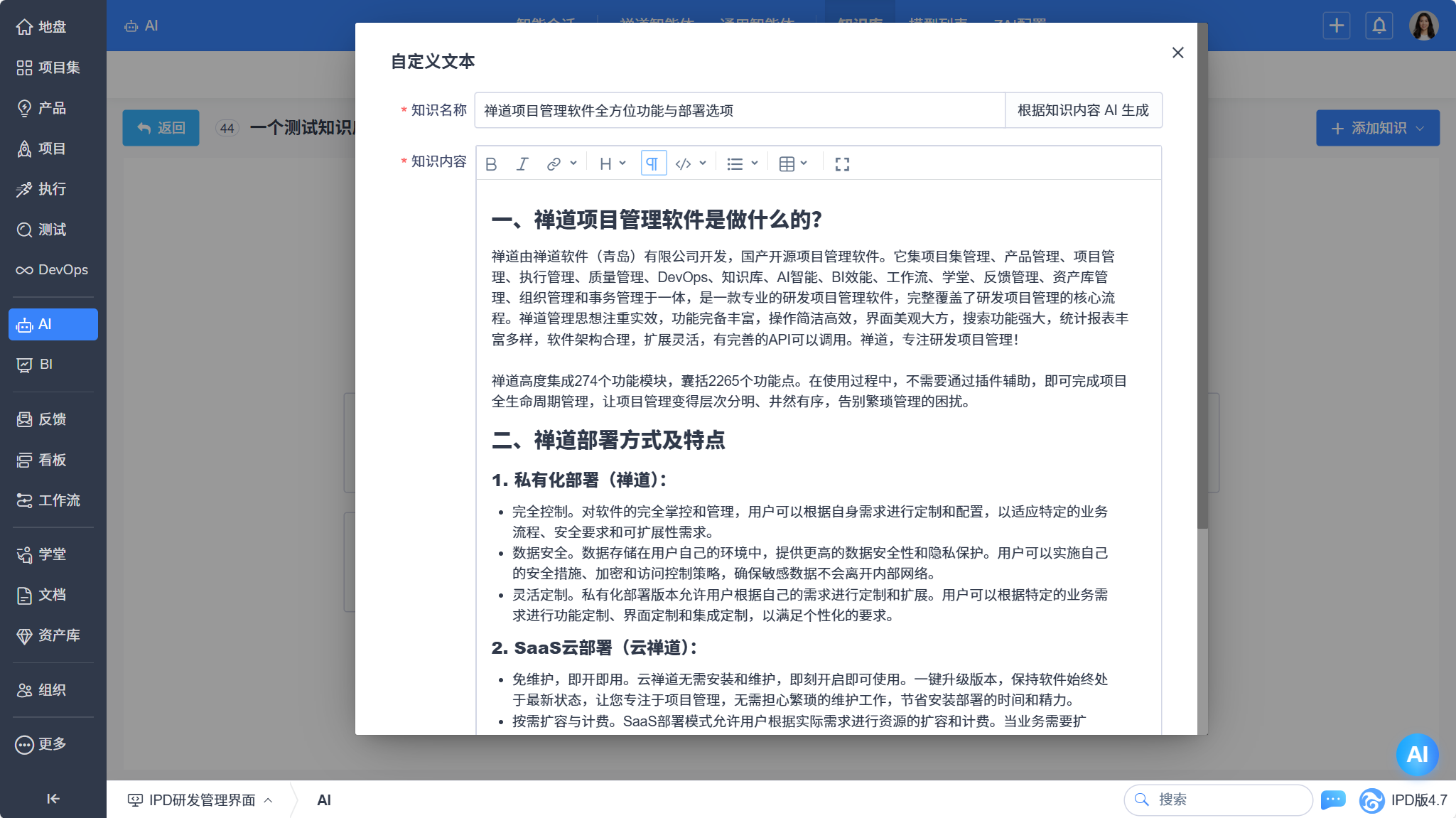Go to 学堂 in sidebar
Image resolution: width=1456 pixels, height=818 pixels.
(53, 554)
